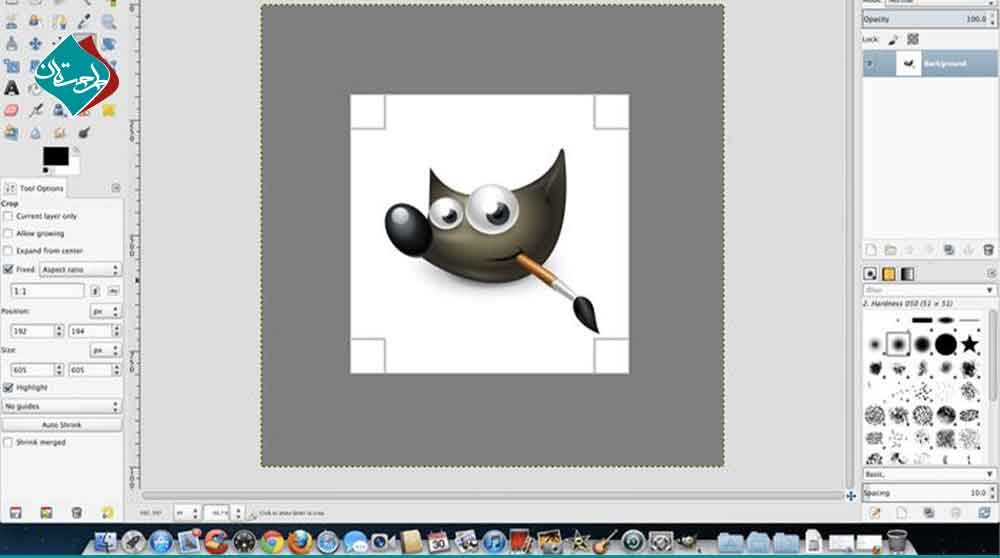Hide the Background layer eye
Screen dimensions: 1000x558
click(870, 64)
